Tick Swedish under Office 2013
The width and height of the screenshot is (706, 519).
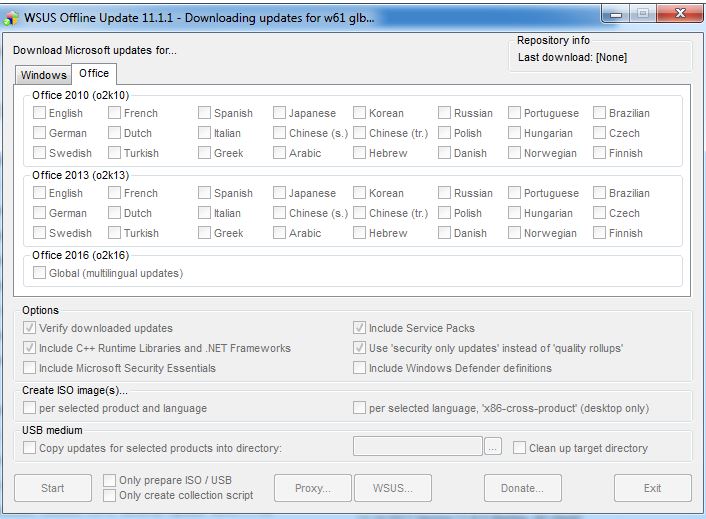tap(40, 233)
